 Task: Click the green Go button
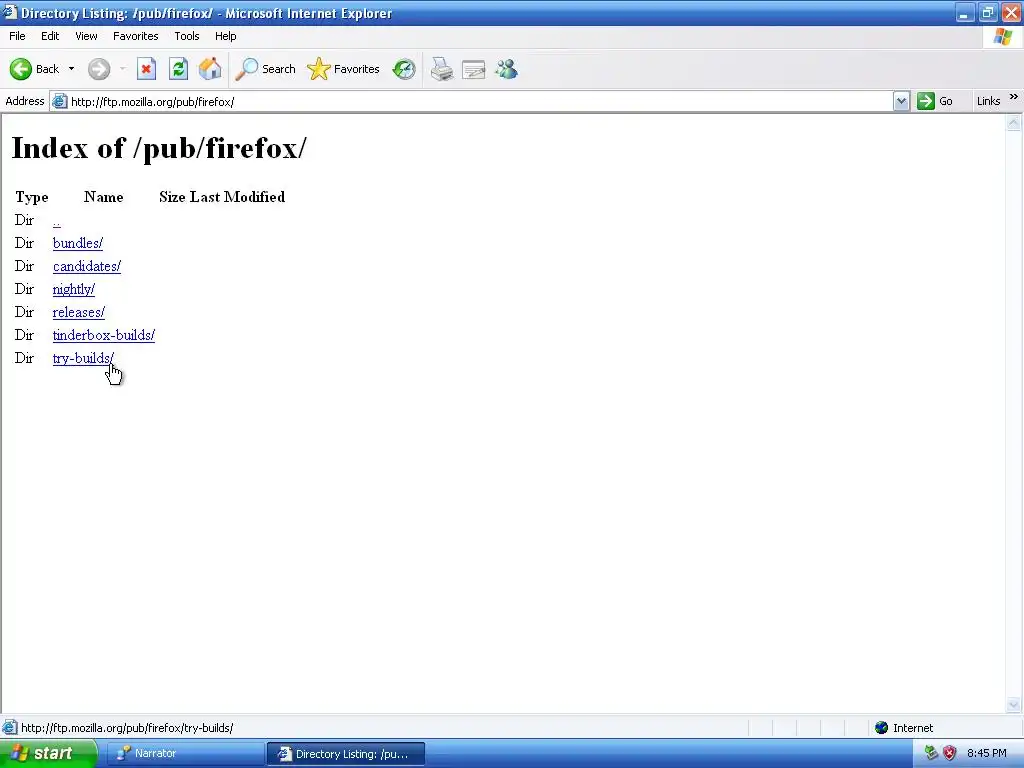tap(935, 101)
